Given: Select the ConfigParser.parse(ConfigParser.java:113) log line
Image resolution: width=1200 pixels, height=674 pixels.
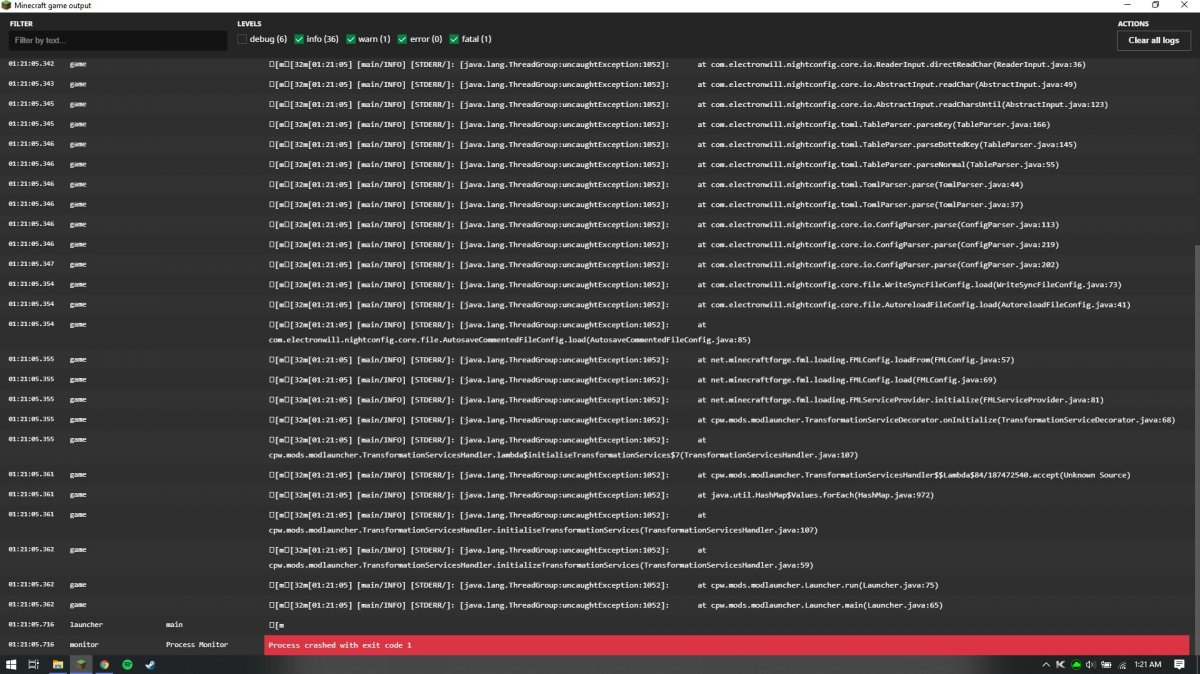Looking at the screenshot, I should point(595,224).
